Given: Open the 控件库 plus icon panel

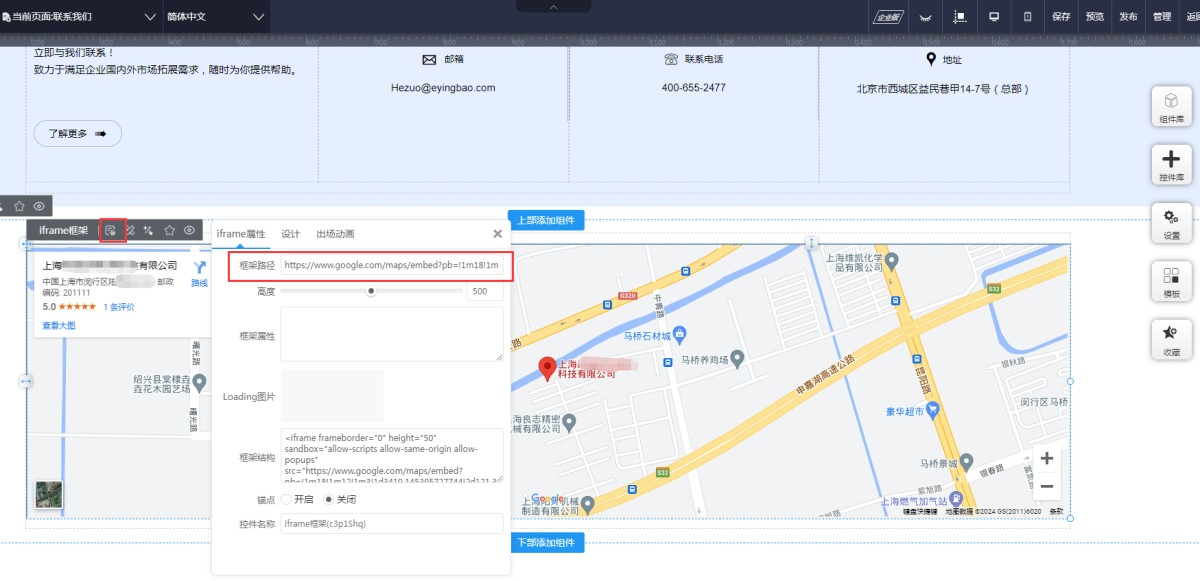Looking at the screenshot, I should point(1171,165).
